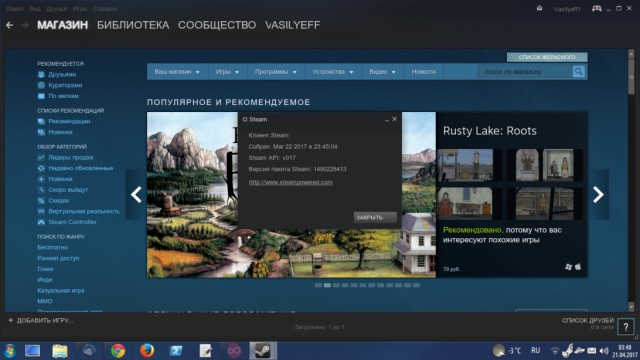This screenshot has height=360, width=640.
Task: Open the Rusty Lake: Roots title
Action: [x=490, y=131]
